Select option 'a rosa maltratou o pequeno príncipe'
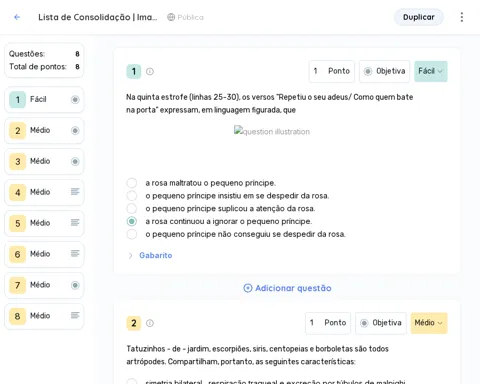Image resolution: width=480 pixels, height=384 pixels. [x=132, y=183]
